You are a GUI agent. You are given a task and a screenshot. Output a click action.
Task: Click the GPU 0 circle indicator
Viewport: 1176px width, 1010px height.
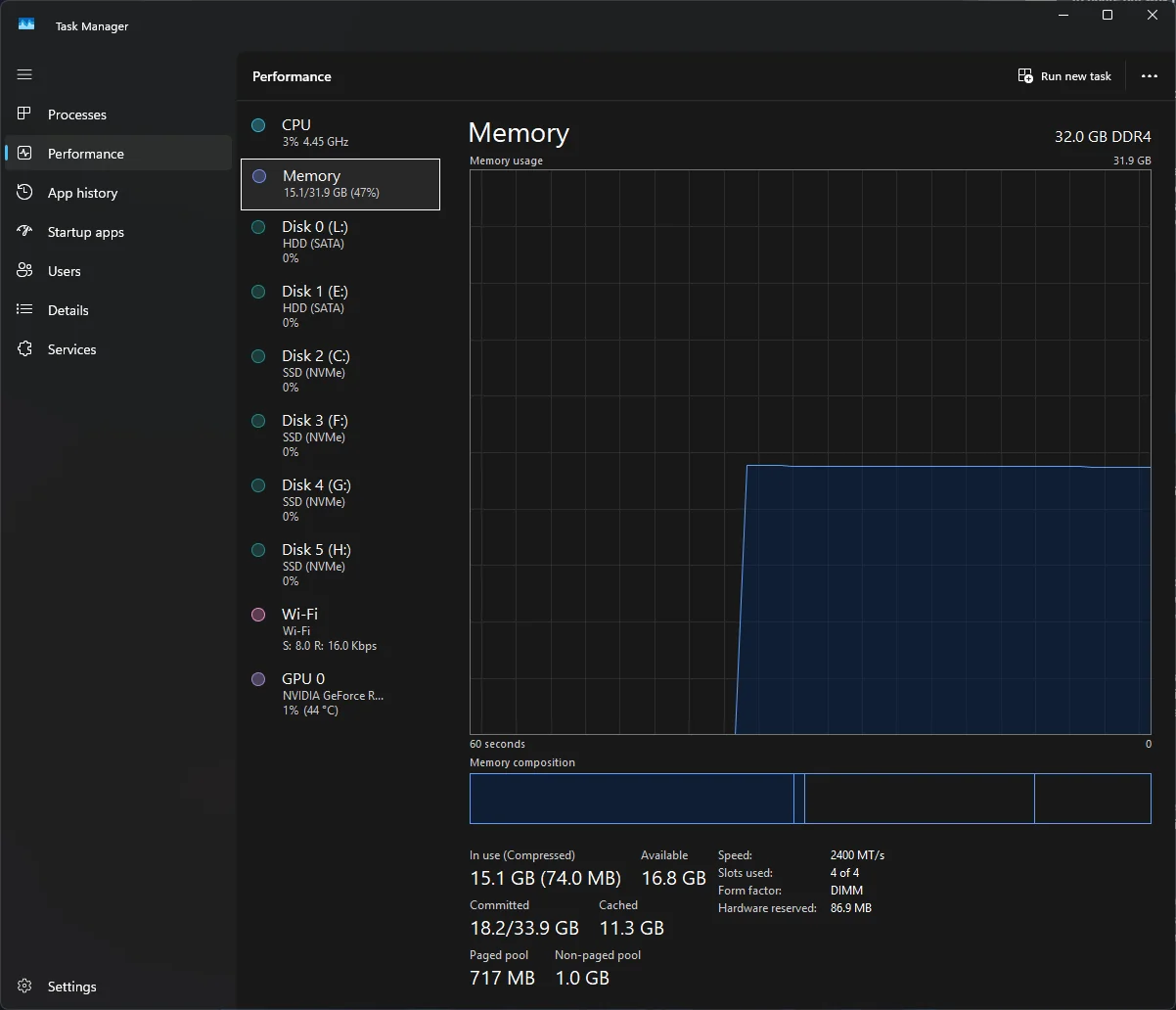click(x=258, y=679)
